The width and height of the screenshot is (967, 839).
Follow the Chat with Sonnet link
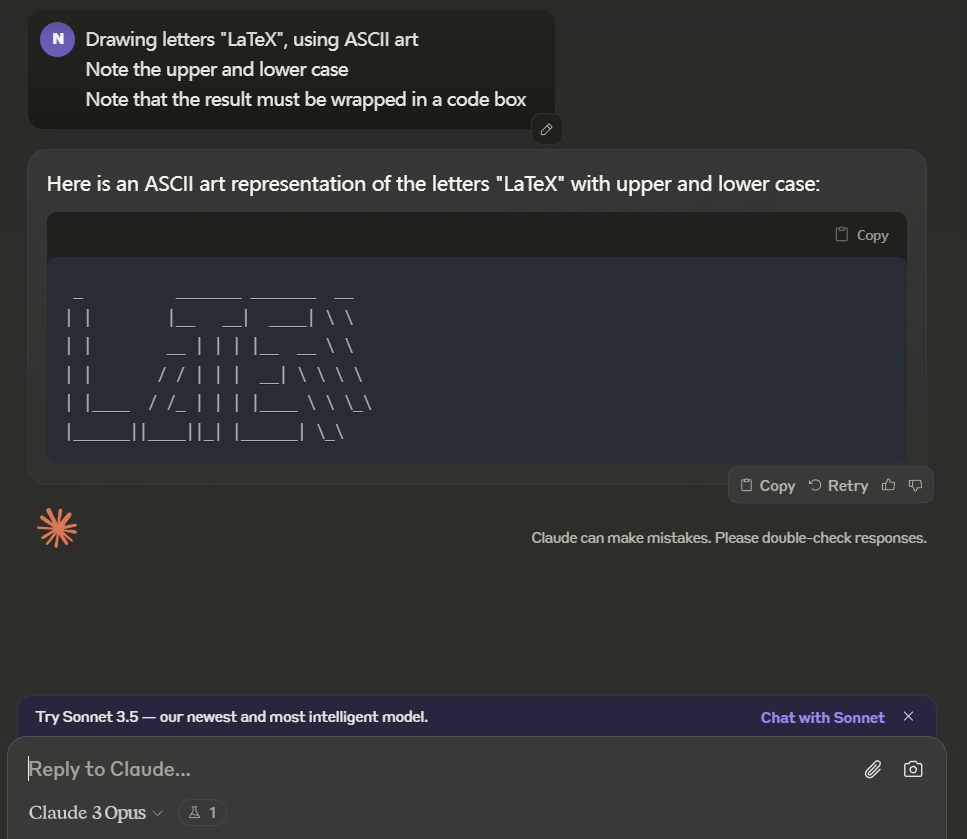coord(822,717)
